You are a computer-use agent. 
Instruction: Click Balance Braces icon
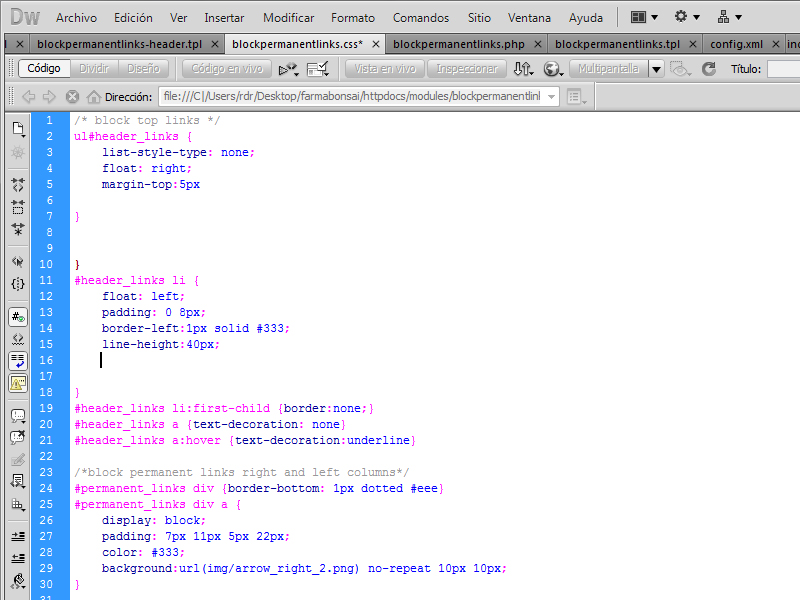click(x=18, y=284)
